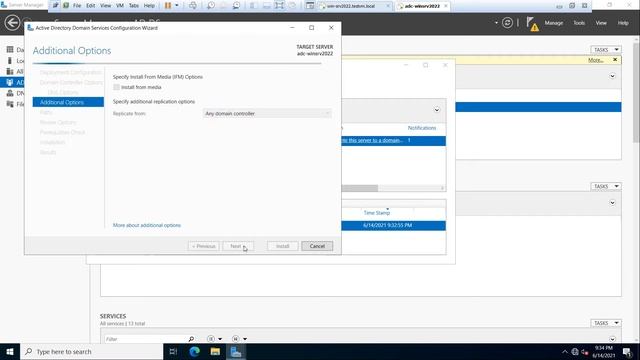The image size is (640, 360).
Task: Collapse the events section chevron
Action: pos(612,203)
